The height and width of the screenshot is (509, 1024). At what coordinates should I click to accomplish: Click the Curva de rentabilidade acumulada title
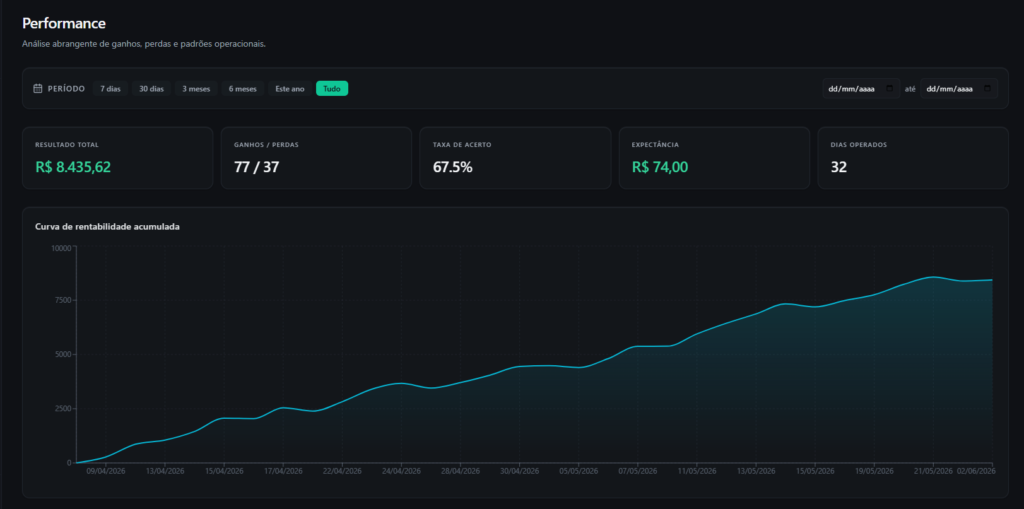pos(107,227)
